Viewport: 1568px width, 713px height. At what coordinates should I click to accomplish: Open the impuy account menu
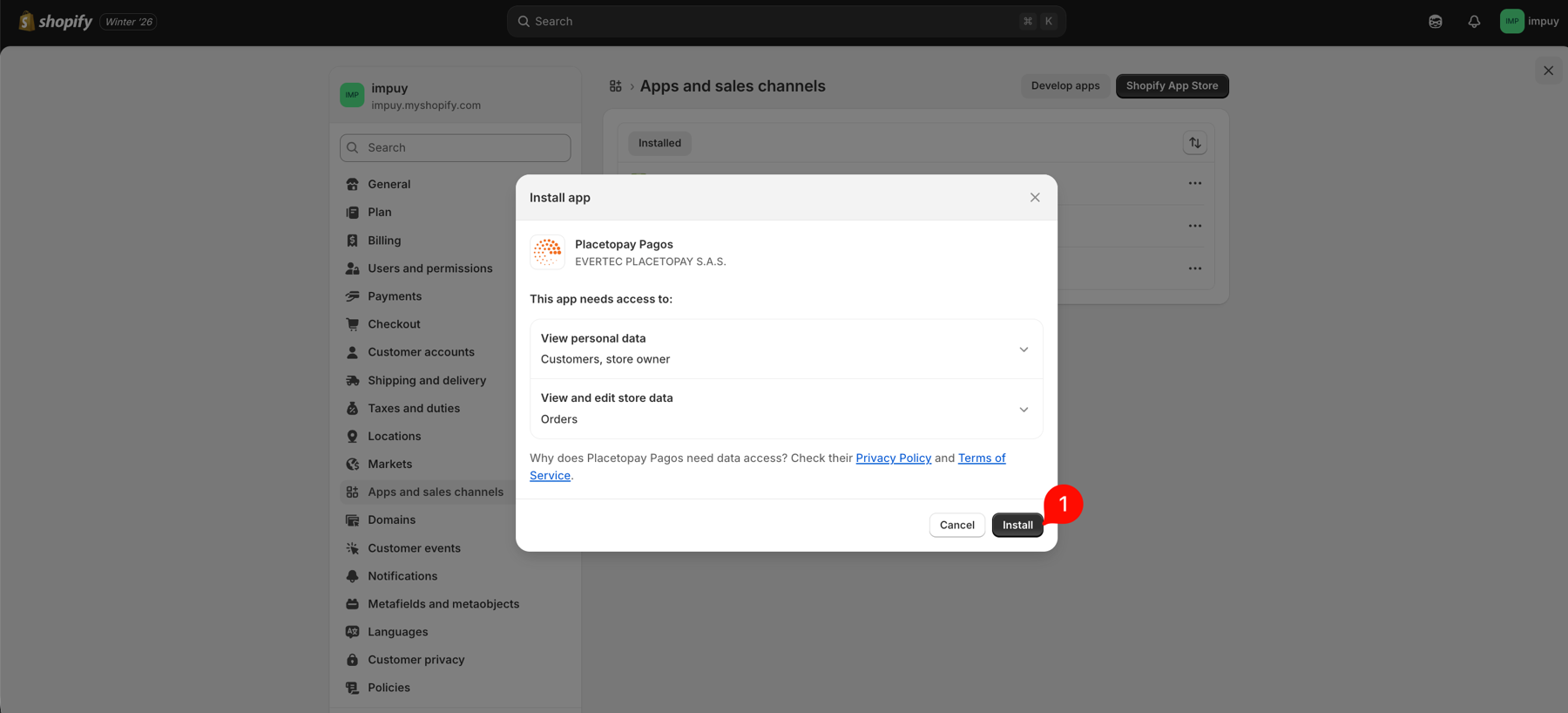click(x=1530, y=22)
